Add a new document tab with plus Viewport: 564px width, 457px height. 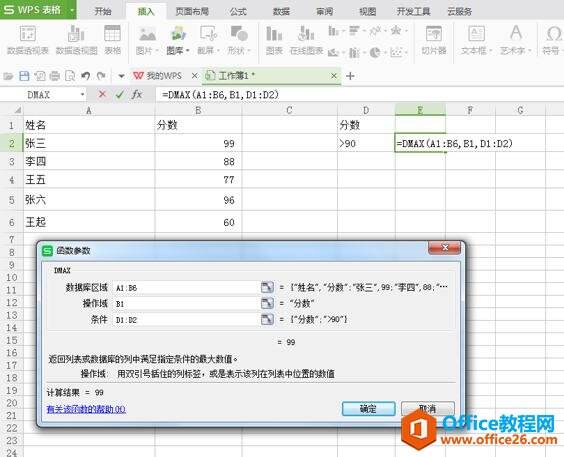pos(350,76)
